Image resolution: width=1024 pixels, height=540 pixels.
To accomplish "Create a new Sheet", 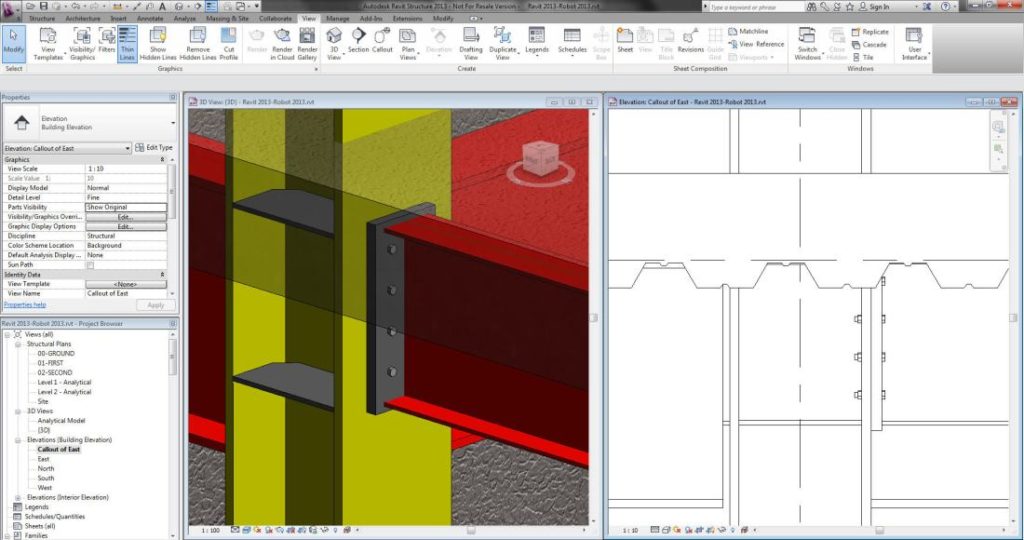I will pos(625,40).
